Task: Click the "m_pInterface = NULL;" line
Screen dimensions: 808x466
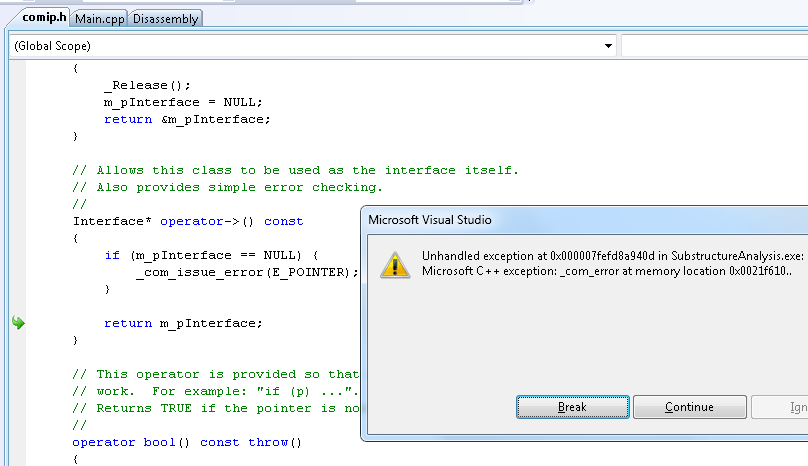Action: pyautogui.click(x=183, y=102)
